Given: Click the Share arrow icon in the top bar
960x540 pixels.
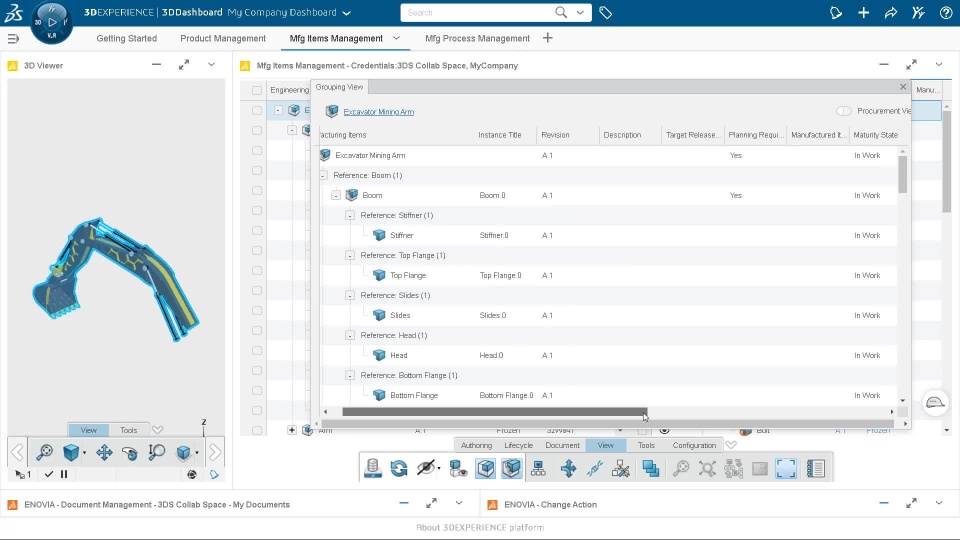Looking at the screenshot, I should coord(891,12).
